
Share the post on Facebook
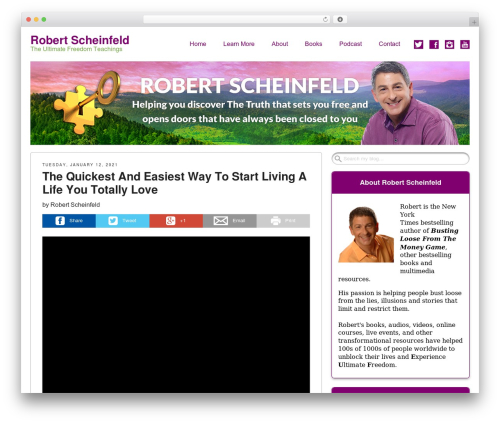click(x=69, y=221)
